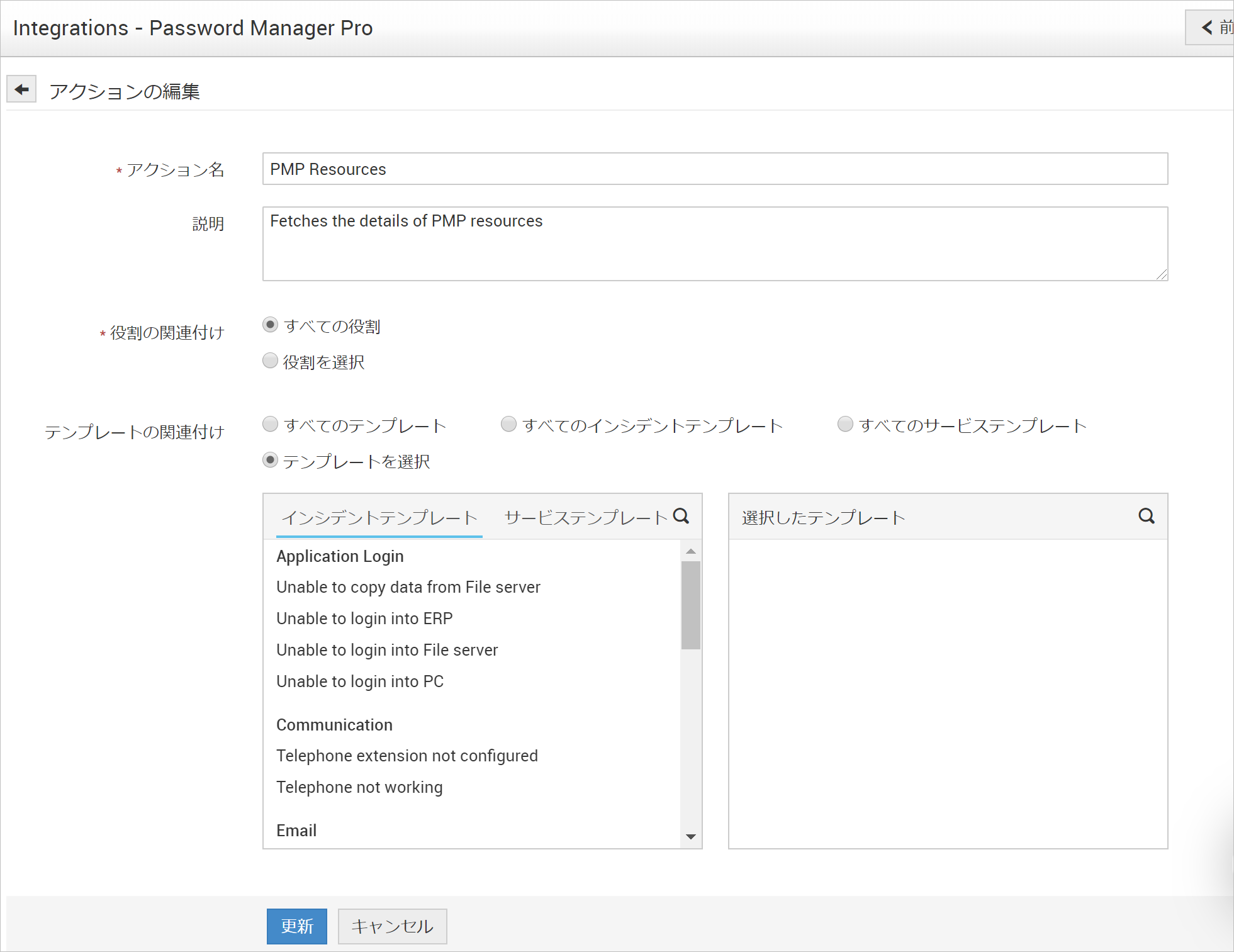The width and height of the screenshot is (1234, 952).
Task: Open the サービステンプレート tab
Action: tap(585, 517)
